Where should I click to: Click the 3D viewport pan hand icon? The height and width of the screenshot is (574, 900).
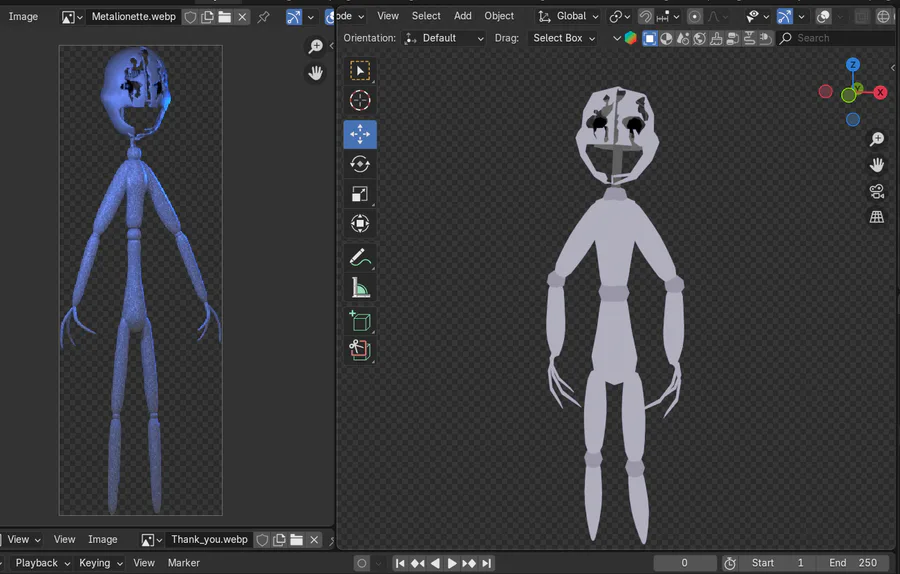tap(876, 165)
